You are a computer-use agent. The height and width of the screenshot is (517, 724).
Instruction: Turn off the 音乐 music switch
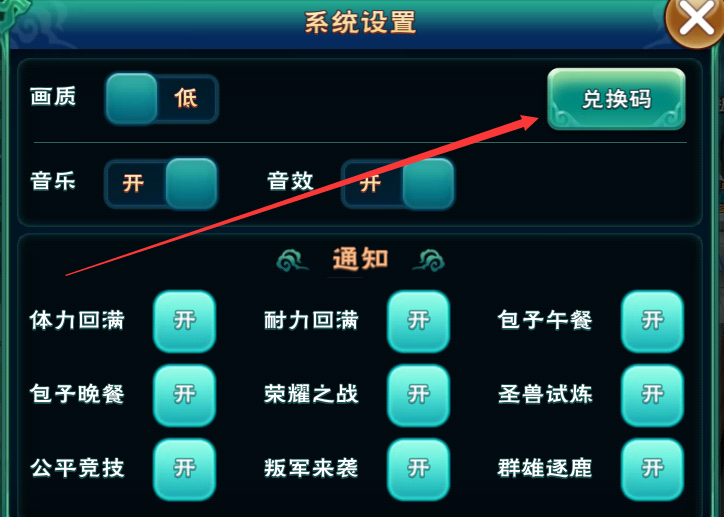click(161, 183)
